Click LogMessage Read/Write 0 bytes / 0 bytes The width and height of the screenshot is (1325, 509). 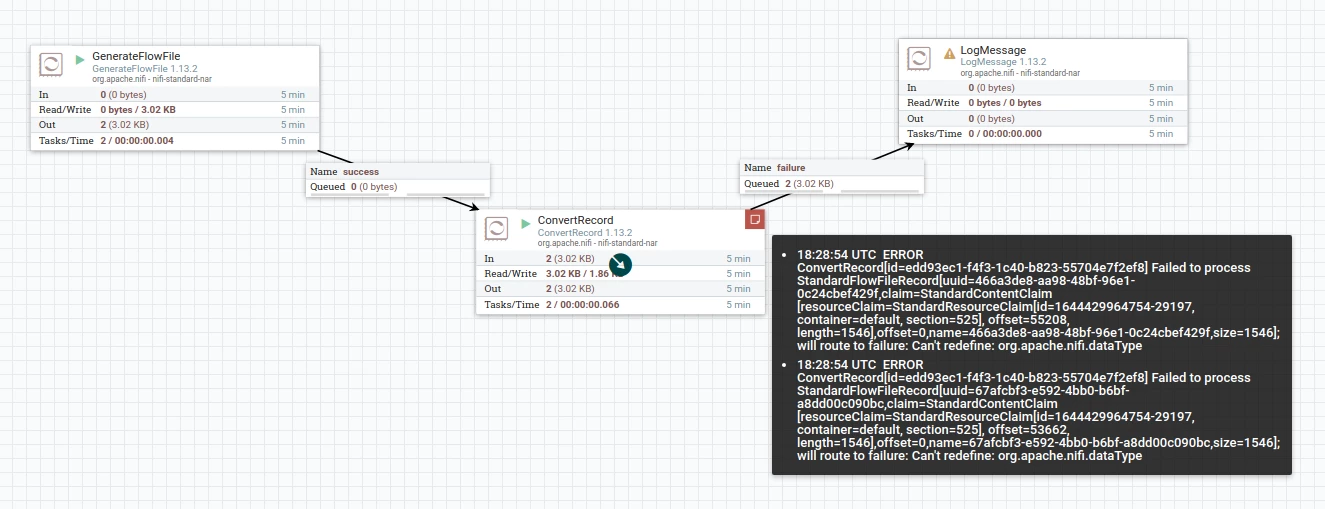[x=1005, y=103]
